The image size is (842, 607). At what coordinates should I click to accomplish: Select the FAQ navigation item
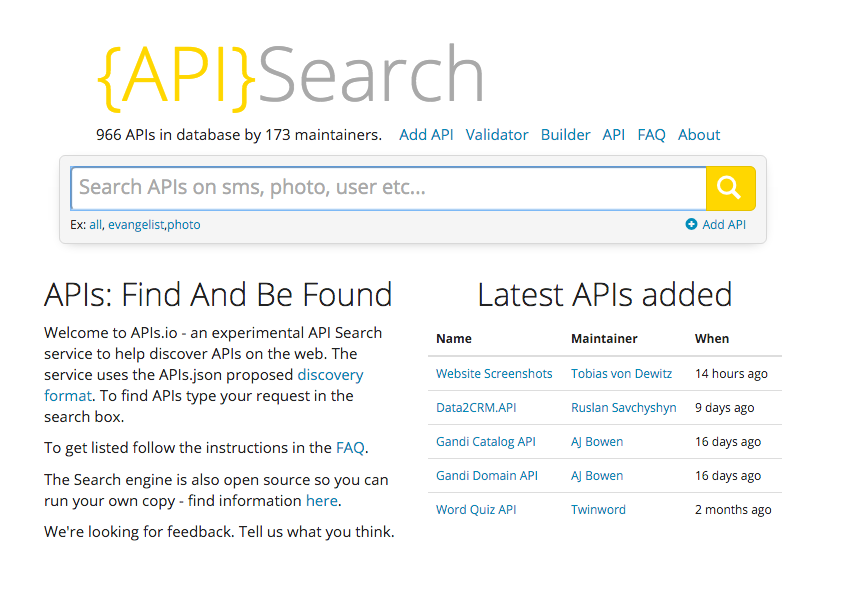pos(651,134)
